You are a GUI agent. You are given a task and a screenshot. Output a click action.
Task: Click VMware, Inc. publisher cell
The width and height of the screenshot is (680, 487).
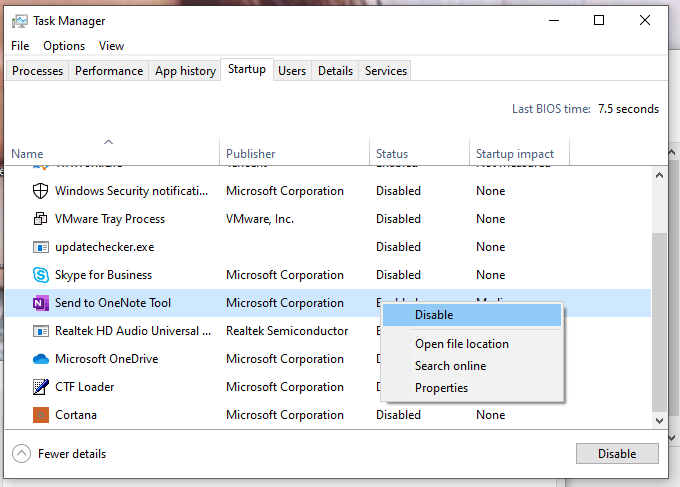coord(260,219)
